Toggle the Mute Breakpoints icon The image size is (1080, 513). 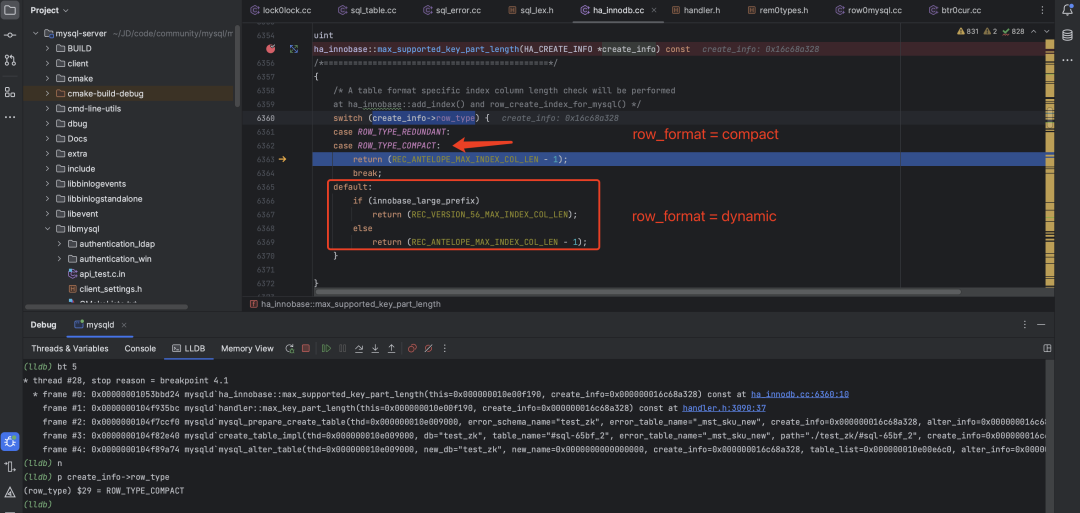tap(427, 348)
